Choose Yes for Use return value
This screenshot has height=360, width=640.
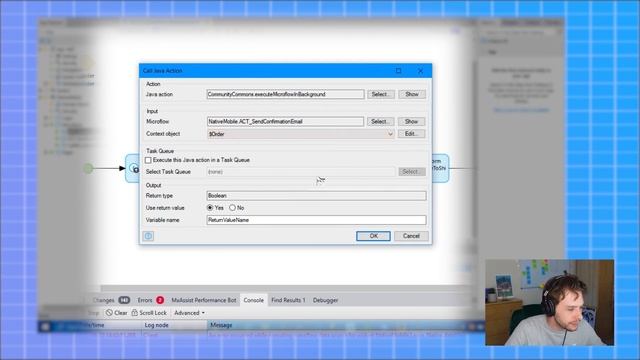coord(210,208)
